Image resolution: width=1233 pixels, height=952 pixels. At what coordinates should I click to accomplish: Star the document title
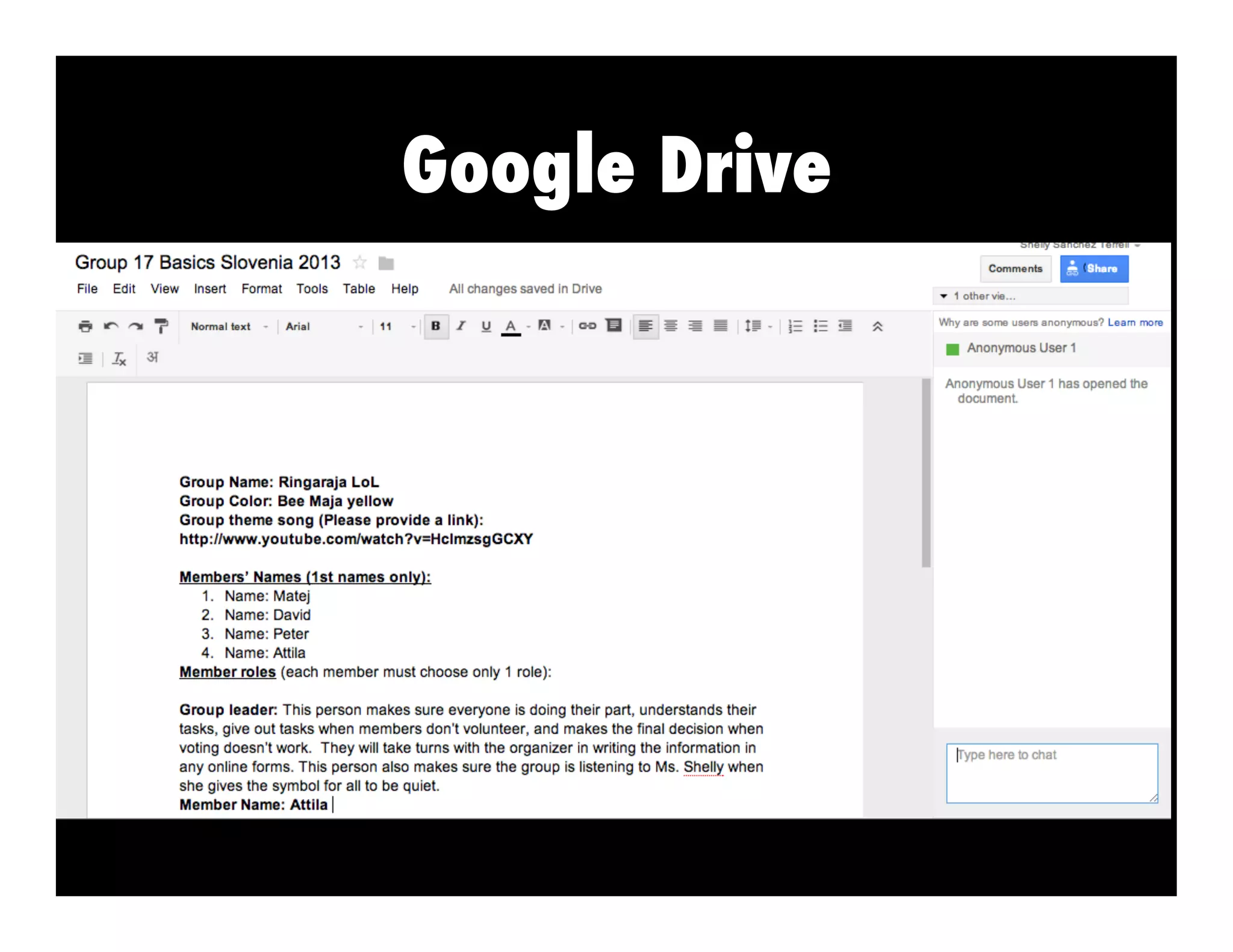click(x=360, y=263)
